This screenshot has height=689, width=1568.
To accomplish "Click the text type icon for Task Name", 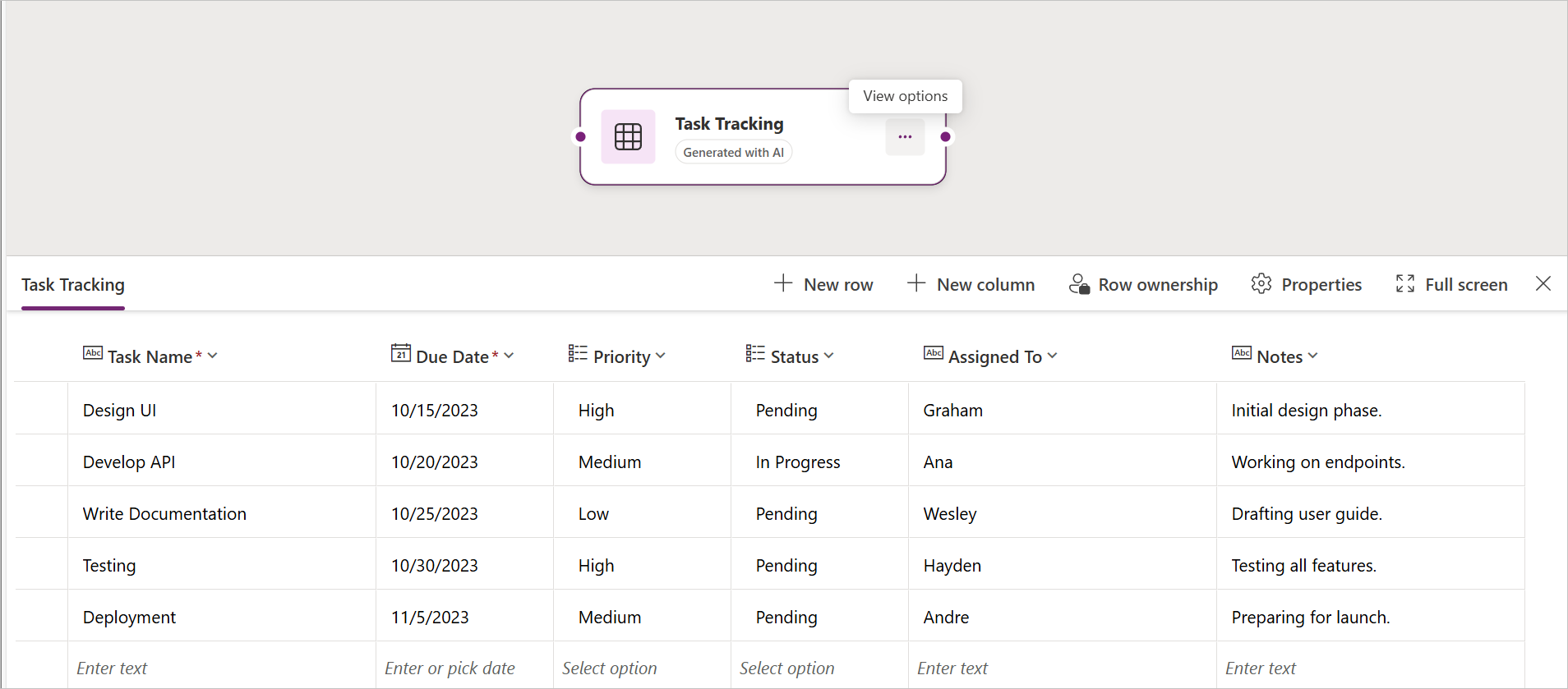I will (x=93, y=353).
